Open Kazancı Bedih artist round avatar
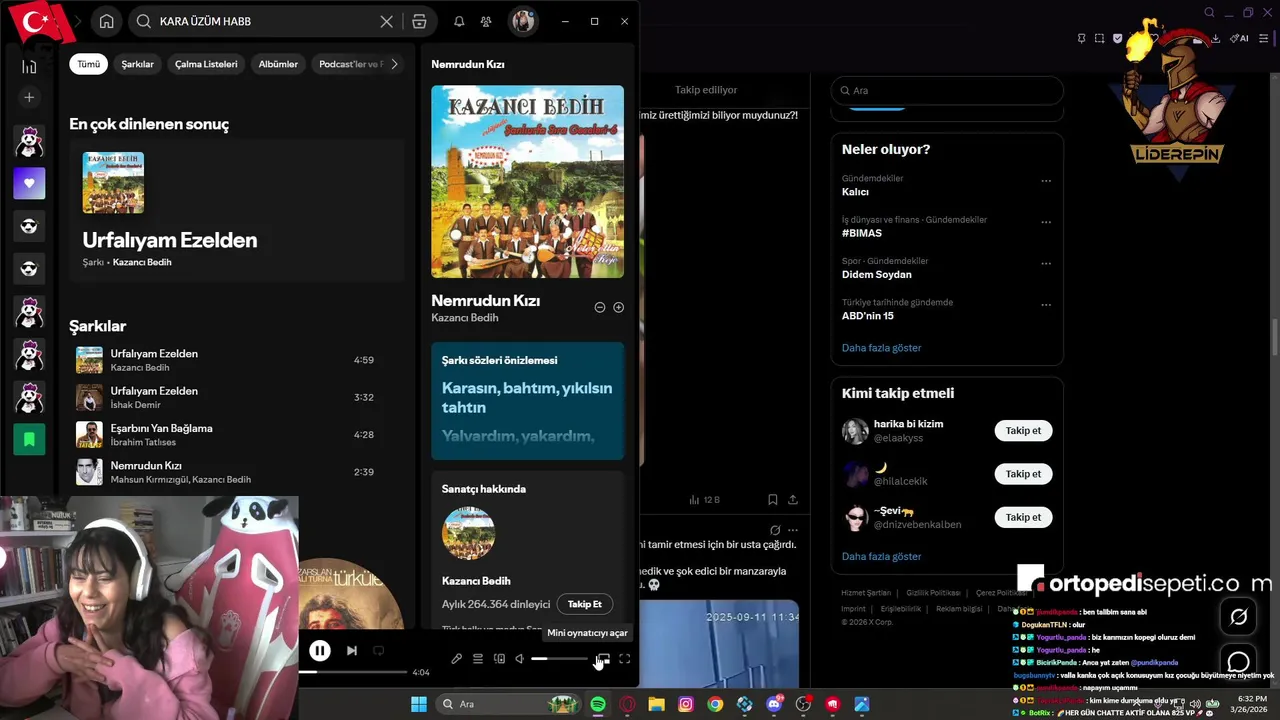This screenshot has width=1280, height=720. [468, 533]
